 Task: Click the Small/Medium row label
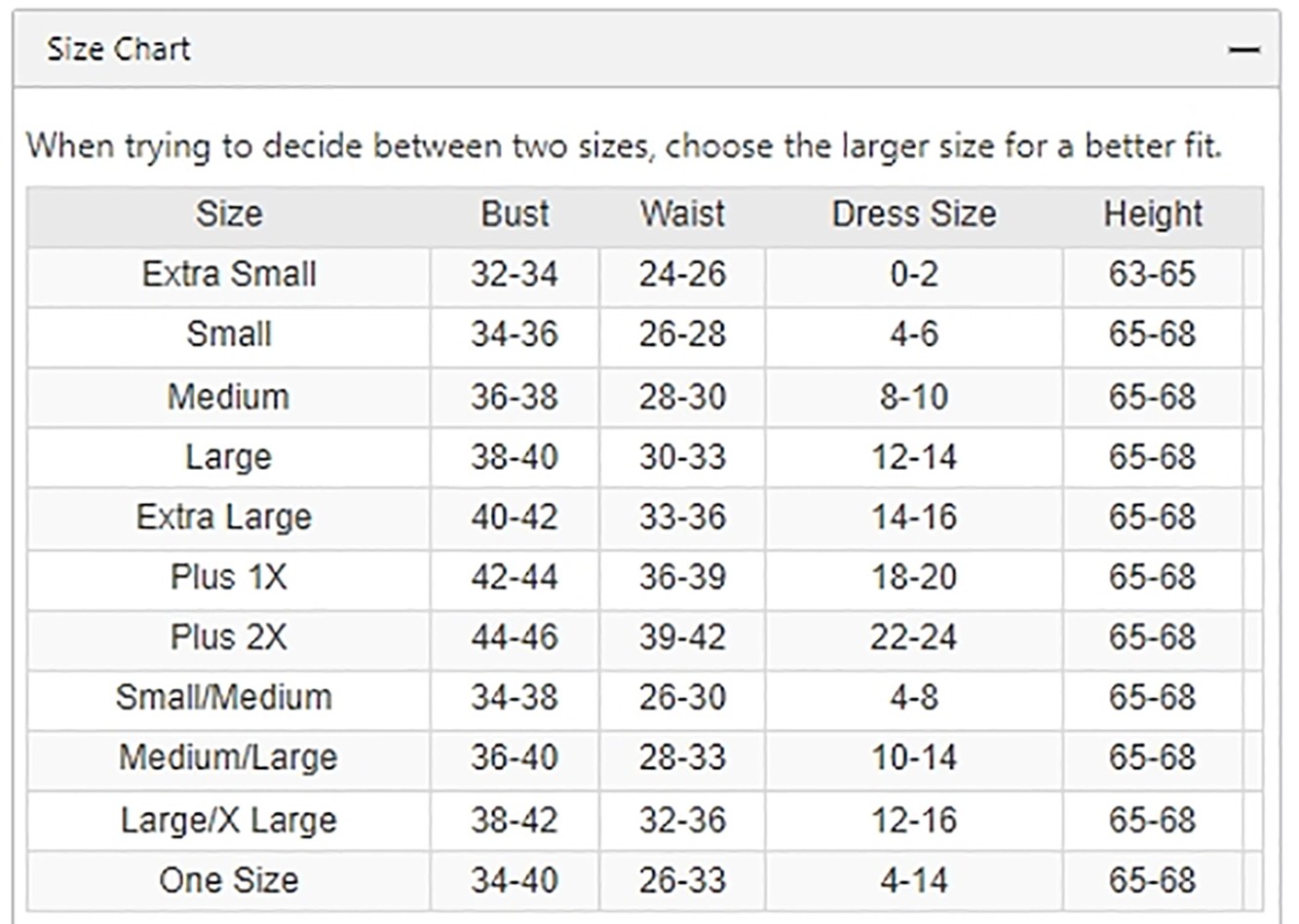[224, 698]
